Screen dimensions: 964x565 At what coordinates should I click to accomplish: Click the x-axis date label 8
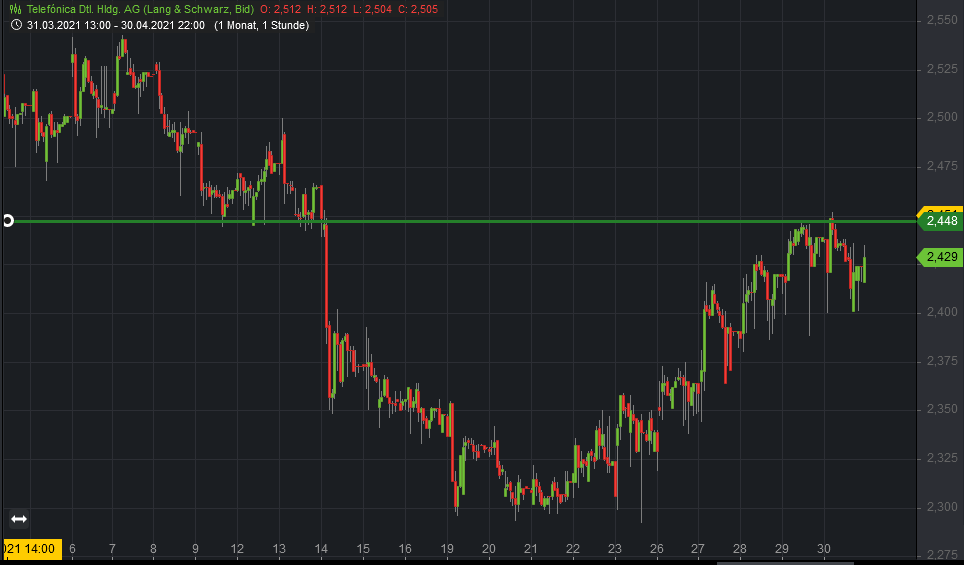[x=153, y=549]
